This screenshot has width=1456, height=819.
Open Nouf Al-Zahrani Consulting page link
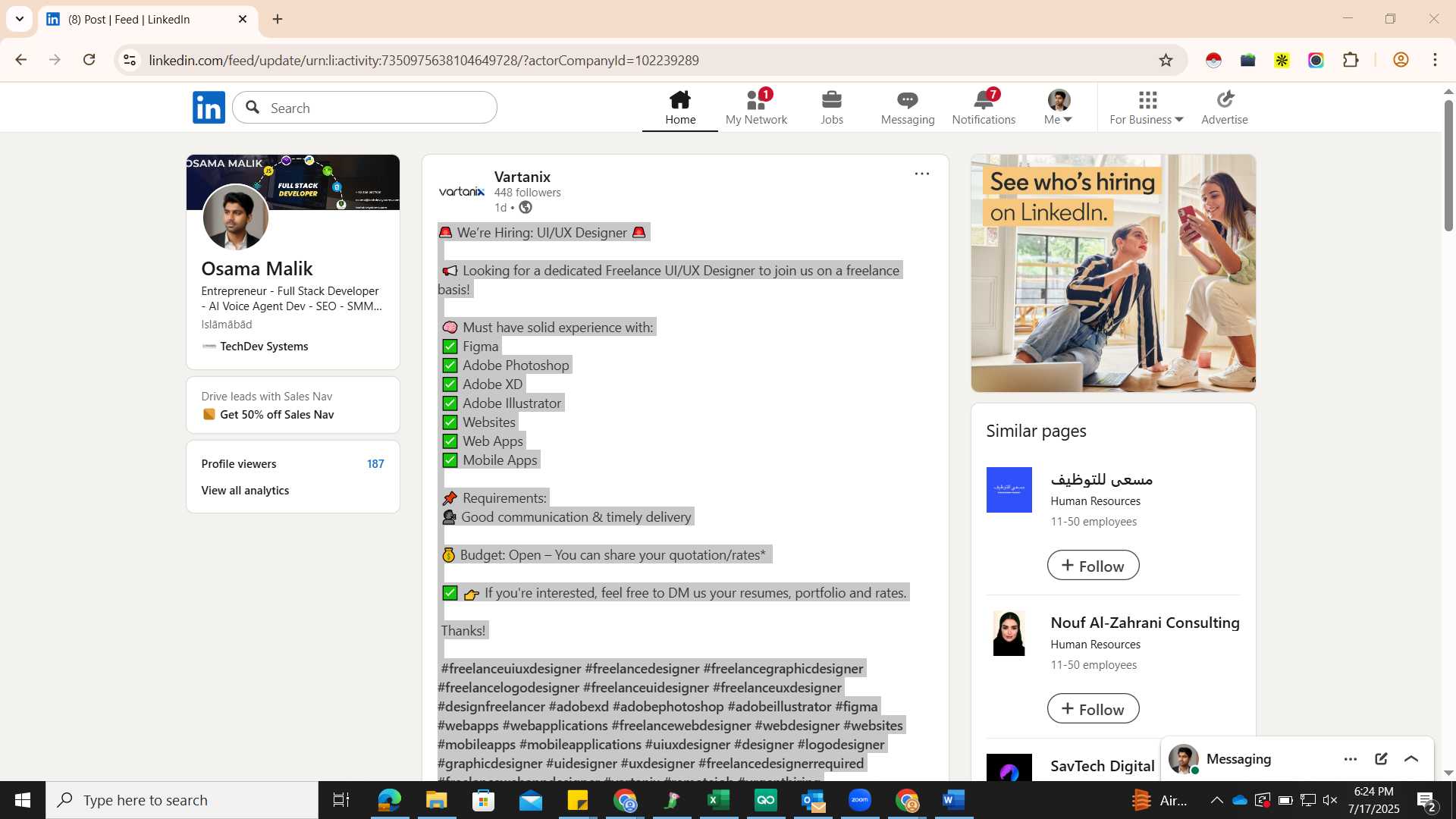[x=1145, y=623]
